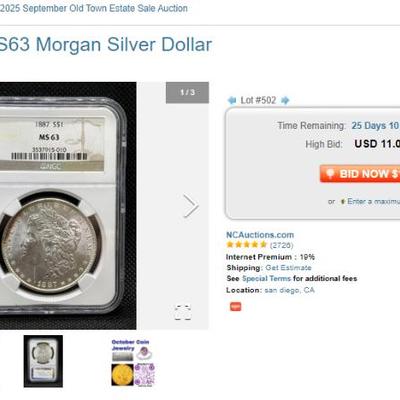Click the orange BID NOW button
This screenshot has width=400, height=400.
360,174
